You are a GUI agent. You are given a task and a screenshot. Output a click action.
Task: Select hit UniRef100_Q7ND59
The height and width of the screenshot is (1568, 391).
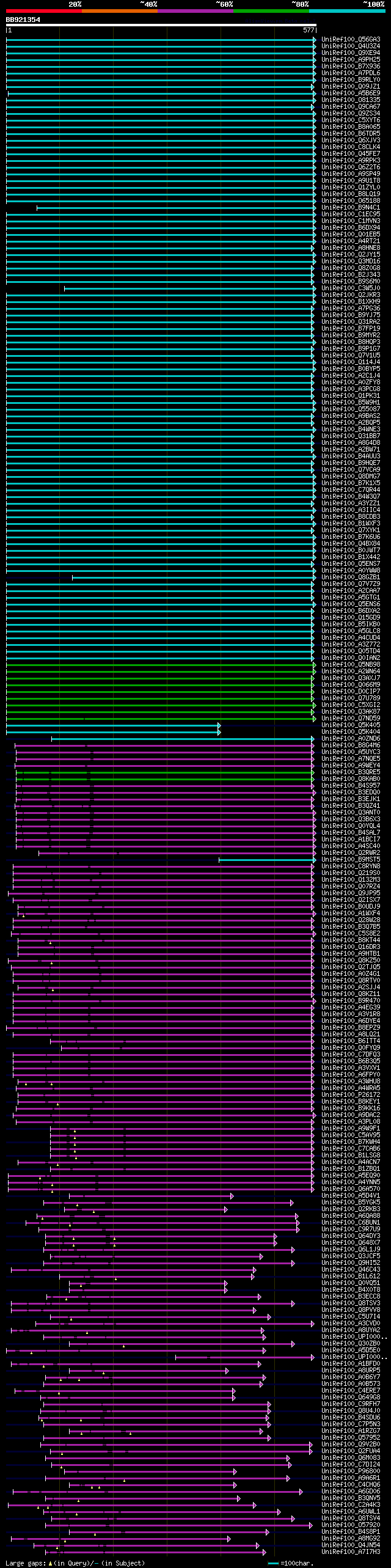351,718
